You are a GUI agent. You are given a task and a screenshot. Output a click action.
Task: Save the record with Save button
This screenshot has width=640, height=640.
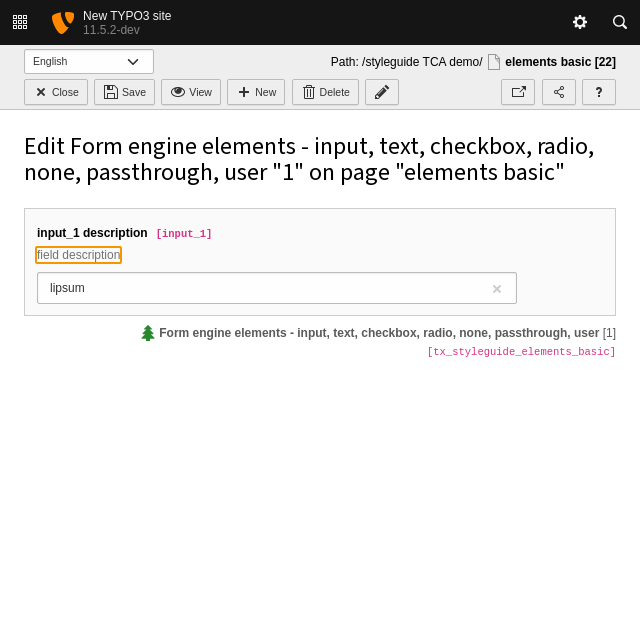click(x=124, y=92)
